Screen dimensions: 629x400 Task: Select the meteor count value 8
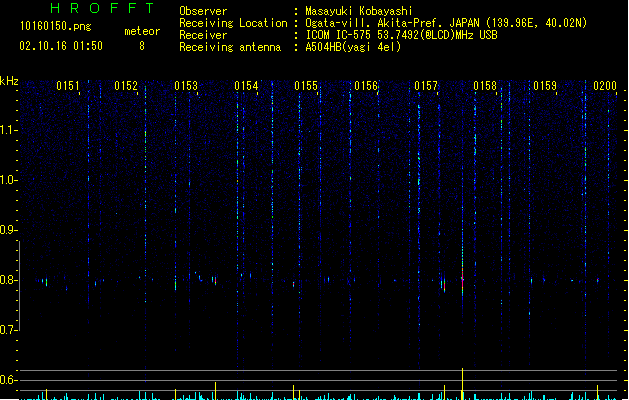tap(142, 46)
